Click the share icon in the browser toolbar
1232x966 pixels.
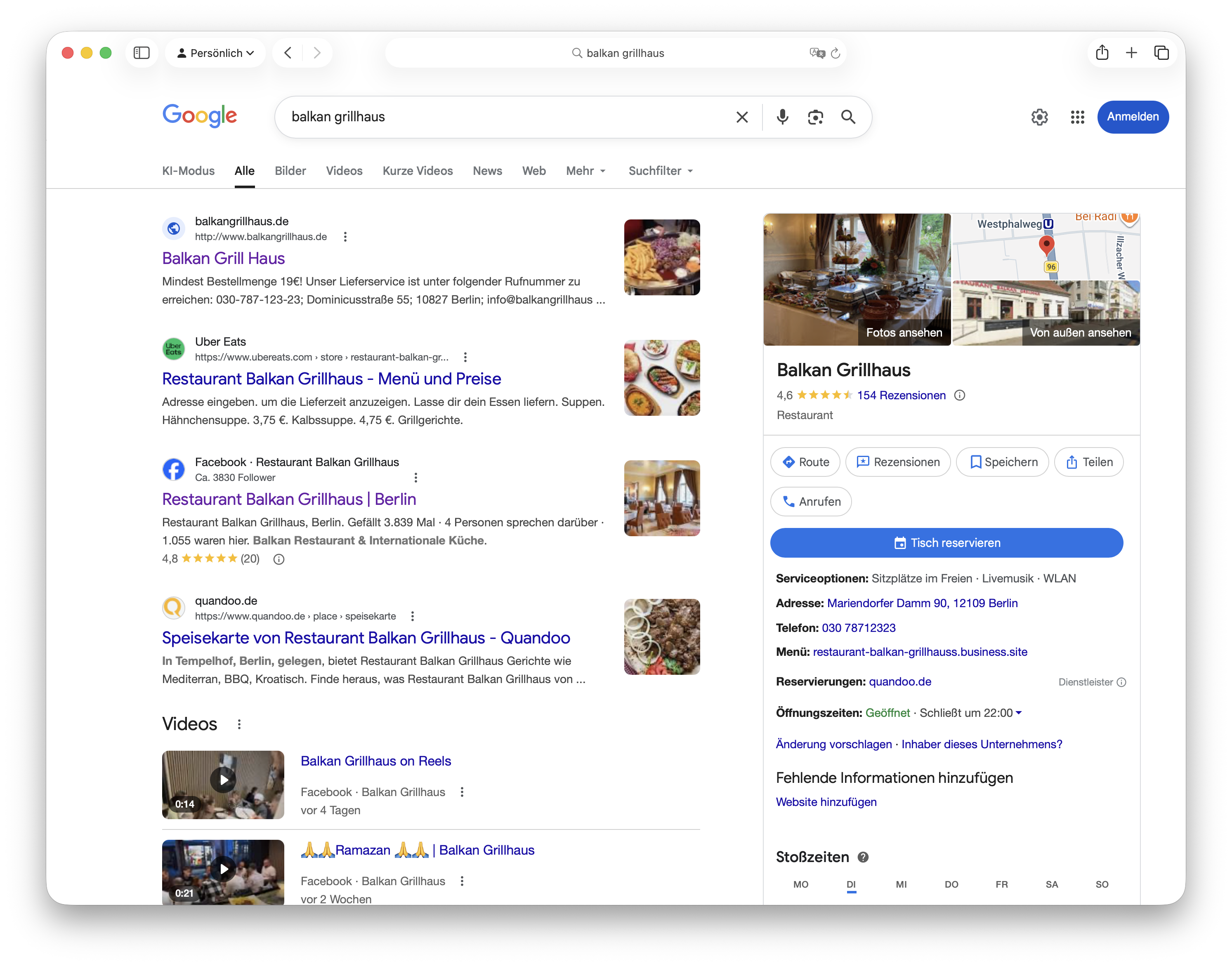click(x=1102, y=53)
